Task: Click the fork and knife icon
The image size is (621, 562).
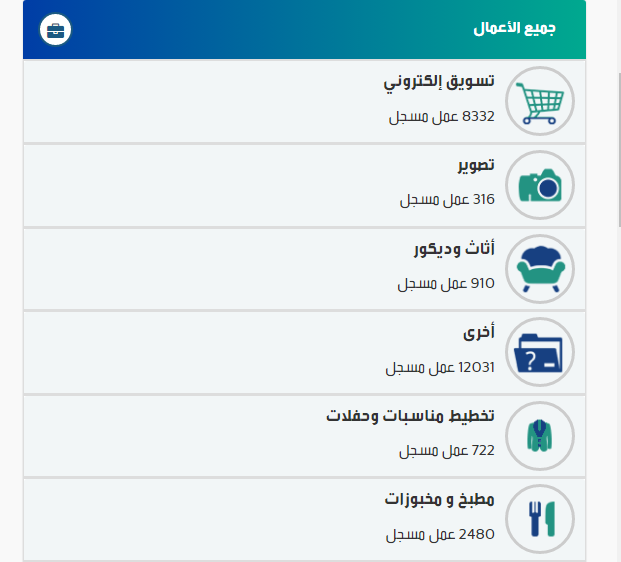Action: click(x=540, y=519)
